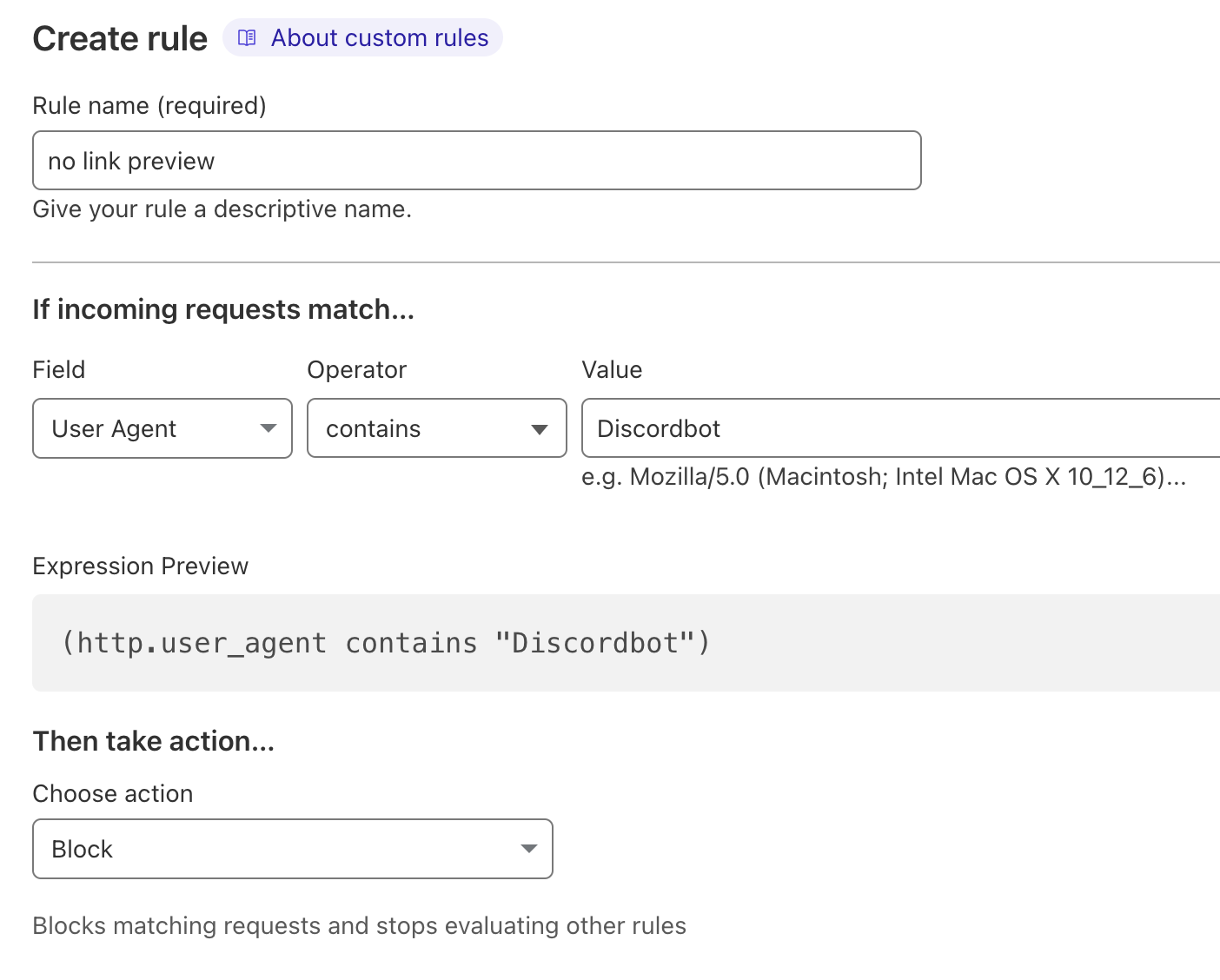
Task: Click the Choose action label
Action: click(x=113, y=794)
